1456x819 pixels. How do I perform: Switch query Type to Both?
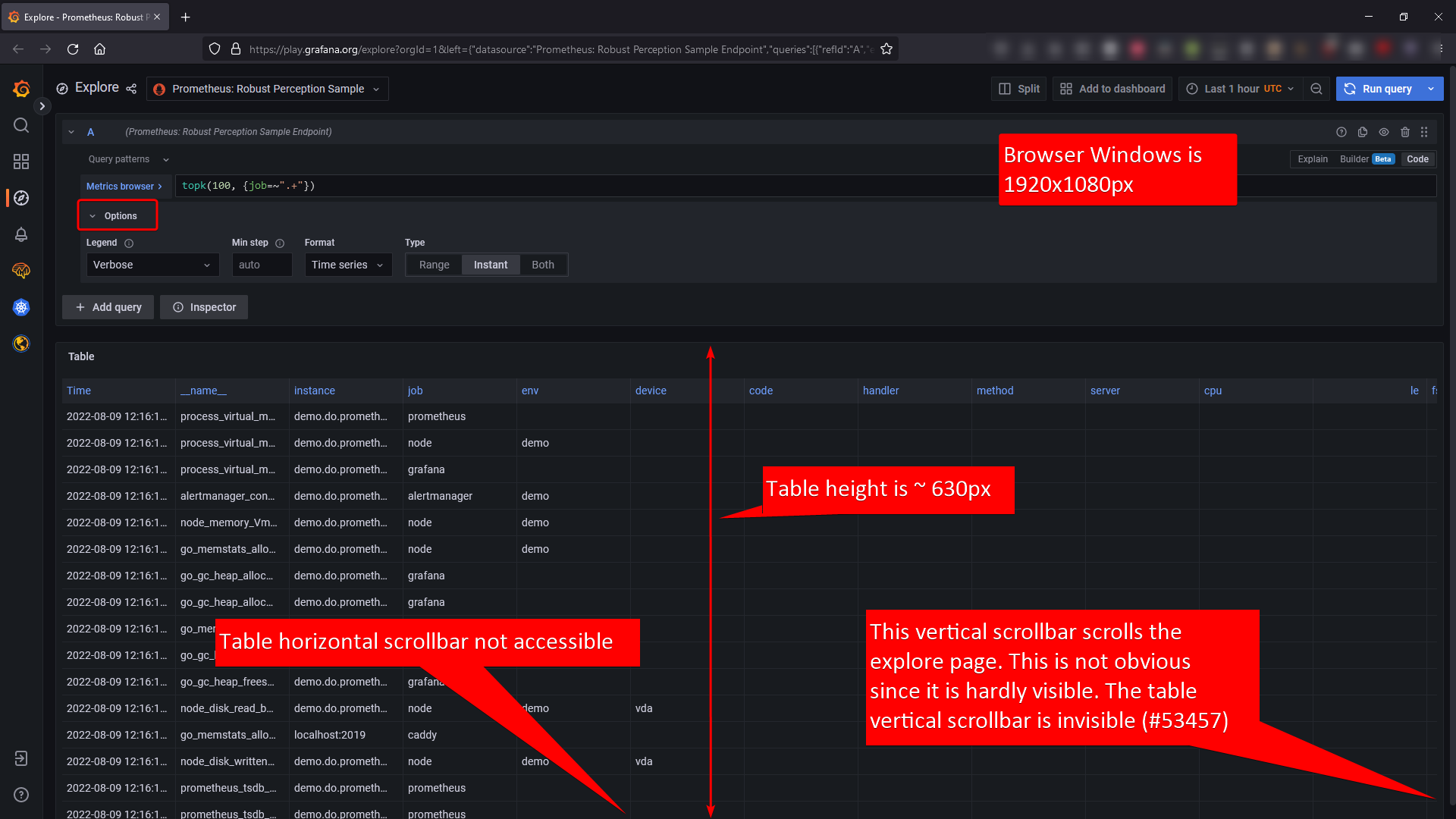click(x=542, y=264)
